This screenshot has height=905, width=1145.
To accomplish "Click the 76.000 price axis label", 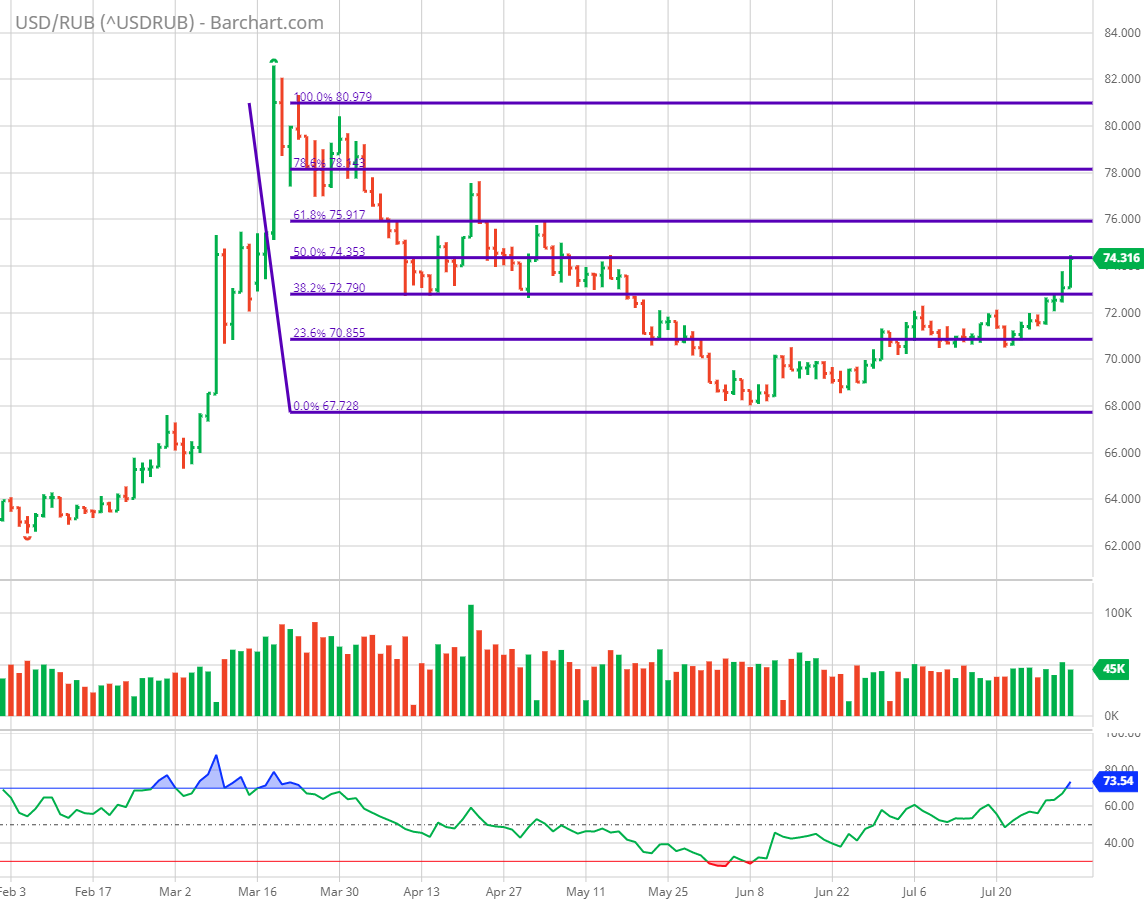I will tap(1122, 219).
